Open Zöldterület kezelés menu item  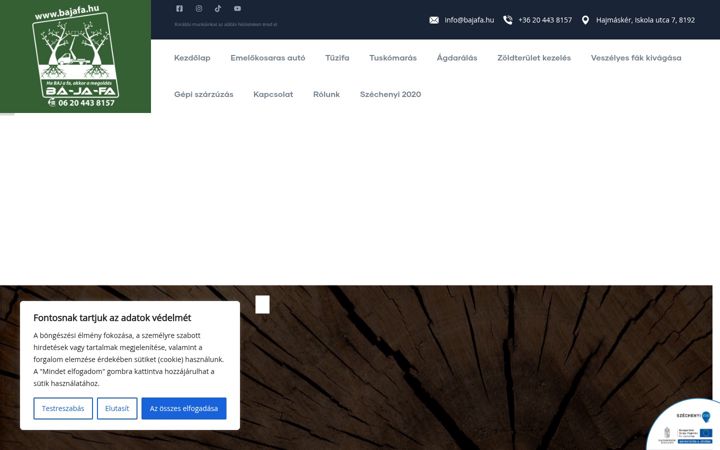(534, 58)
